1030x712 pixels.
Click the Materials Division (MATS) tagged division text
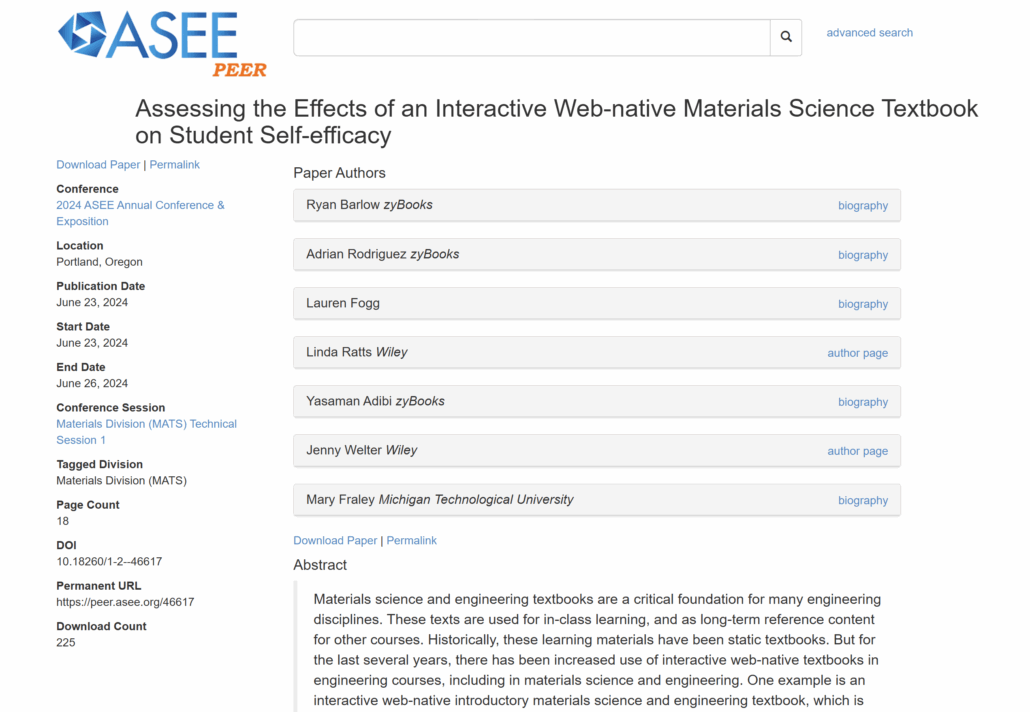point(122,481)
